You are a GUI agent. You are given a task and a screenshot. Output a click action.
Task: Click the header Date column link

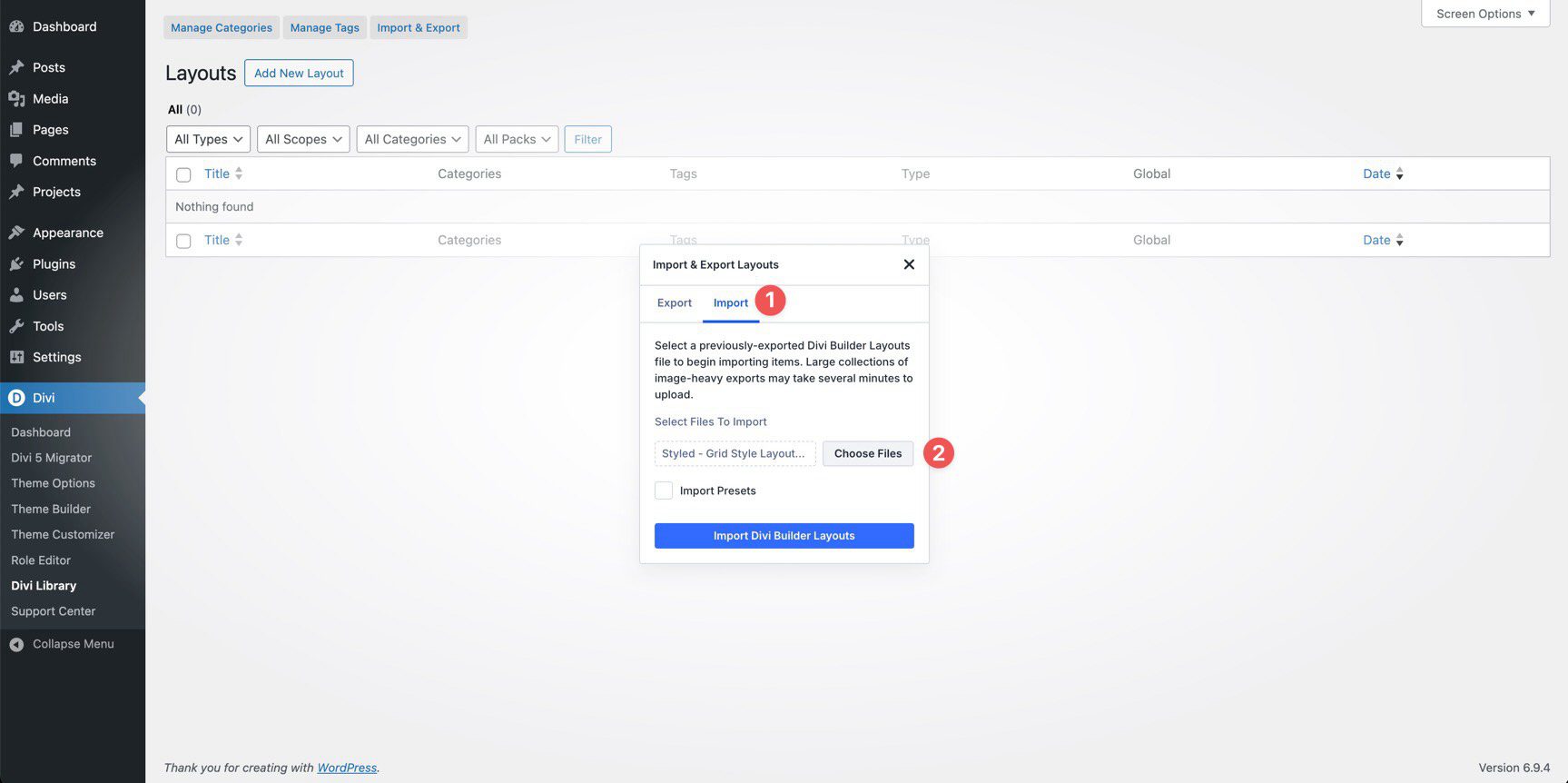pos(1376,173)
